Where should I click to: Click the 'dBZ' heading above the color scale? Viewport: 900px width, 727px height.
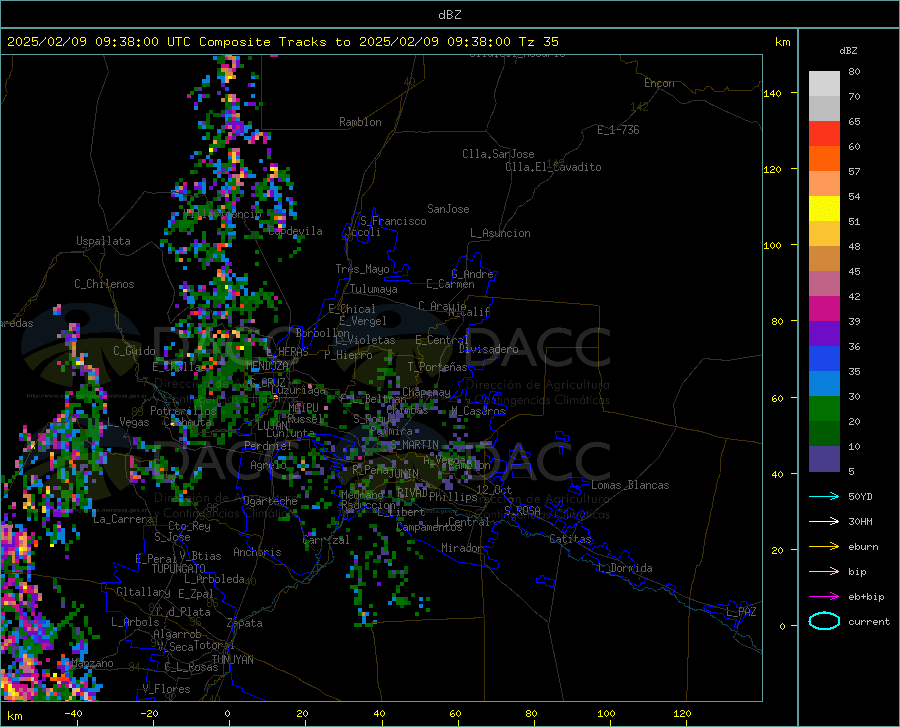coord(848,50)
